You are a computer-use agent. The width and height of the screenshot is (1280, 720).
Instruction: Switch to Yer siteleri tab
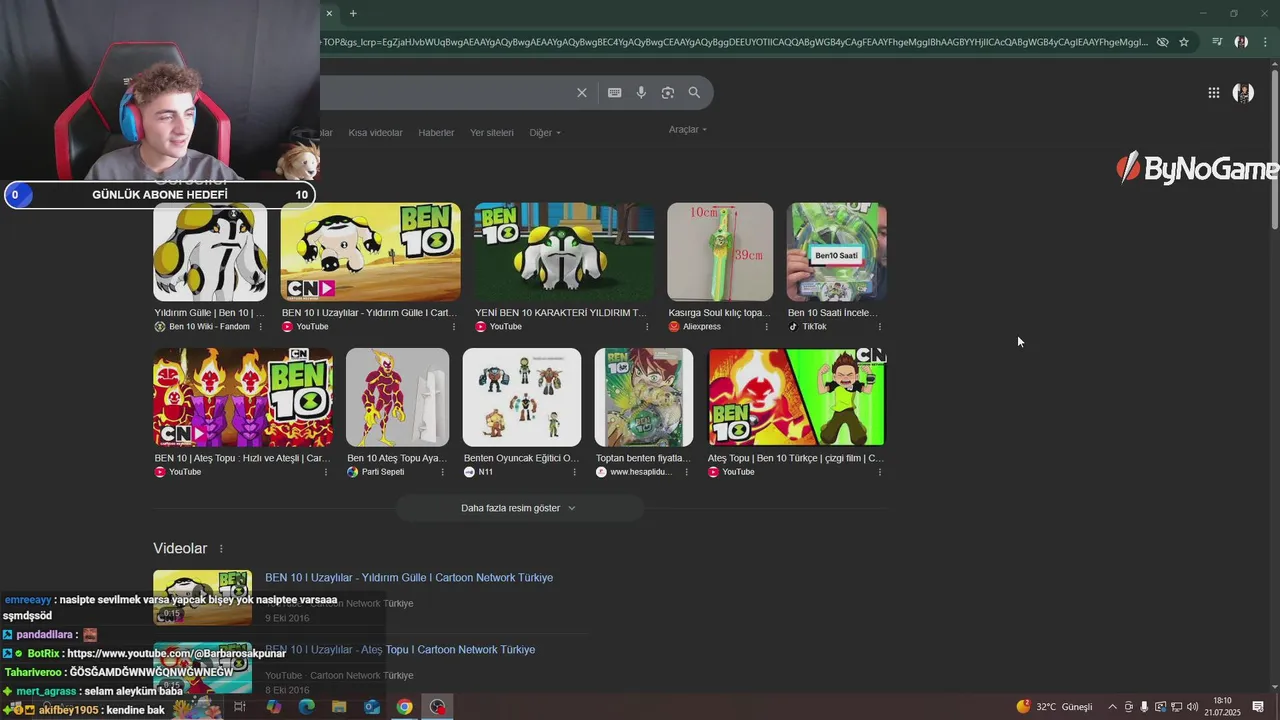point(492,133)
